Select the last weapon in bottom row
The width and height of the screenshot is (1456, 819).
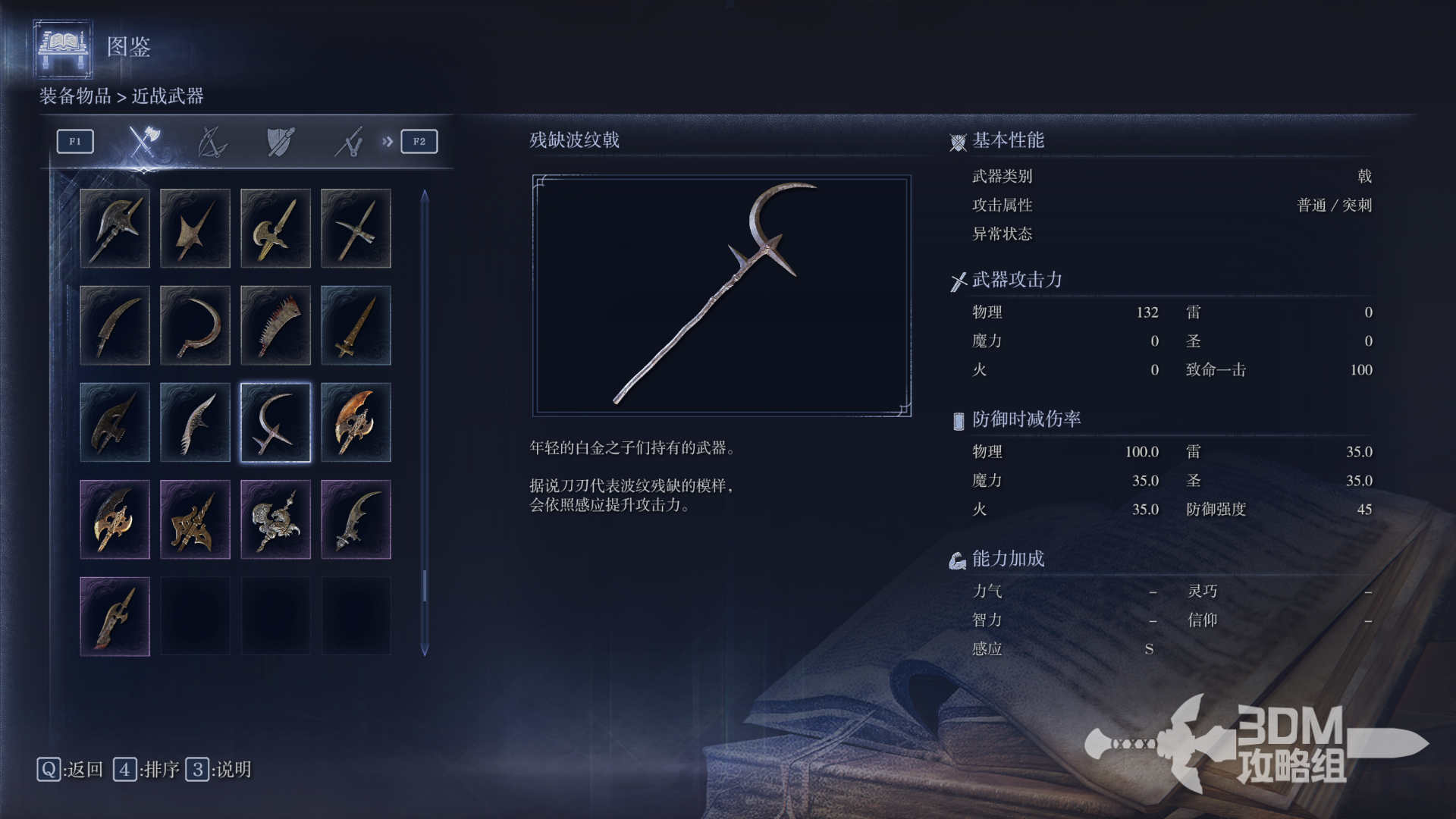click(x=115, y=617)
